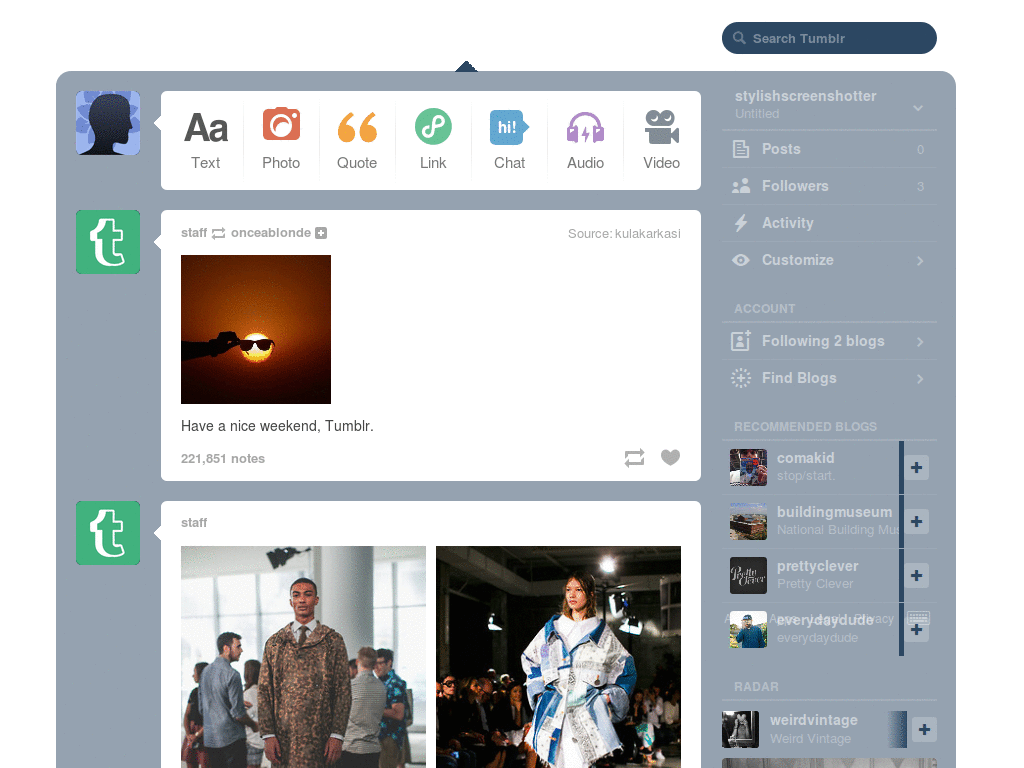Like the 'Have a nice weekend' post
Viewport: 1024px width, 768px height.
[671, 457]
